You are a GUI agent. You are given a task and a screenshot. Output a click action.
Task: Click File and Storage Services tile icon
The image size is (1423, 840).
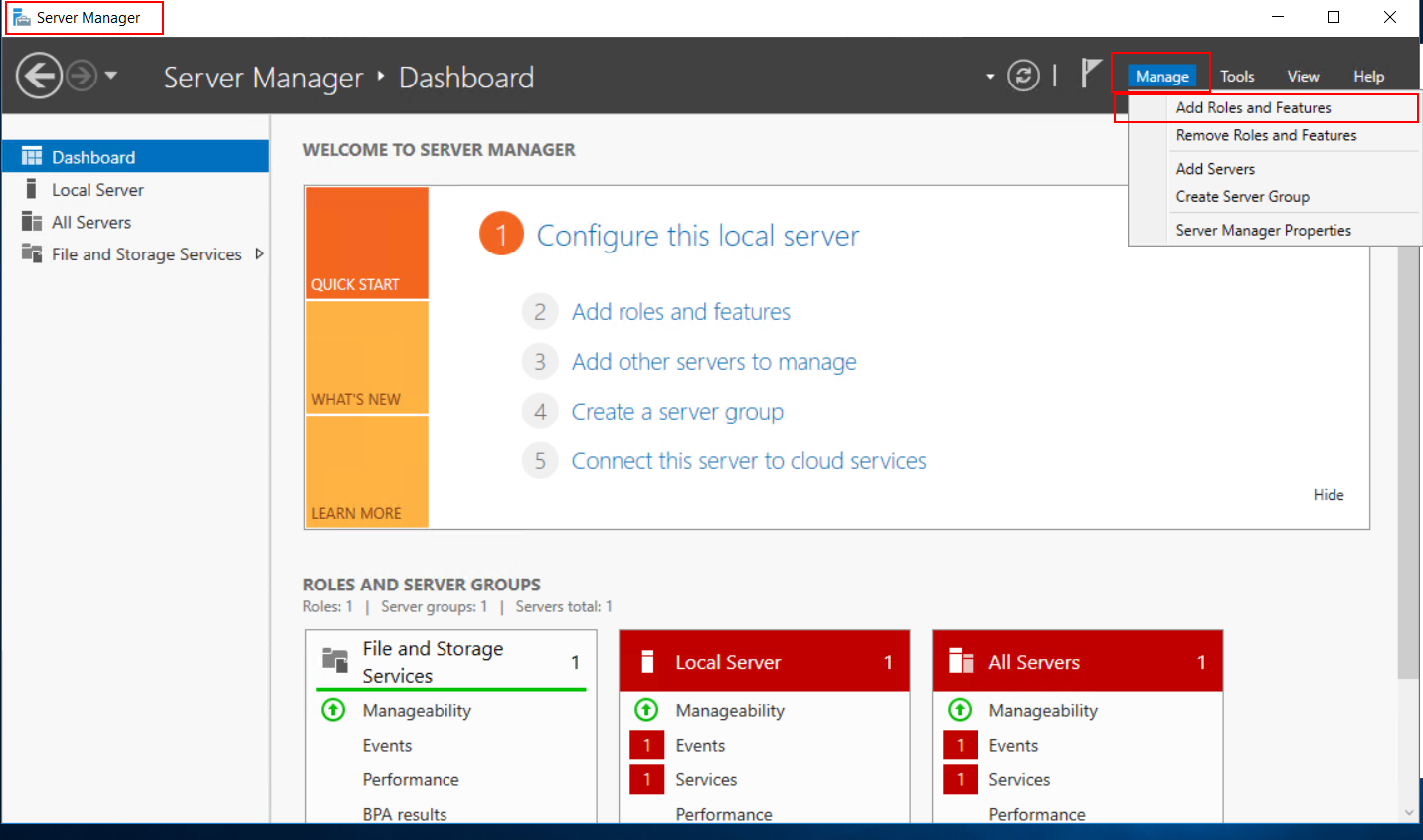point(335,660)
